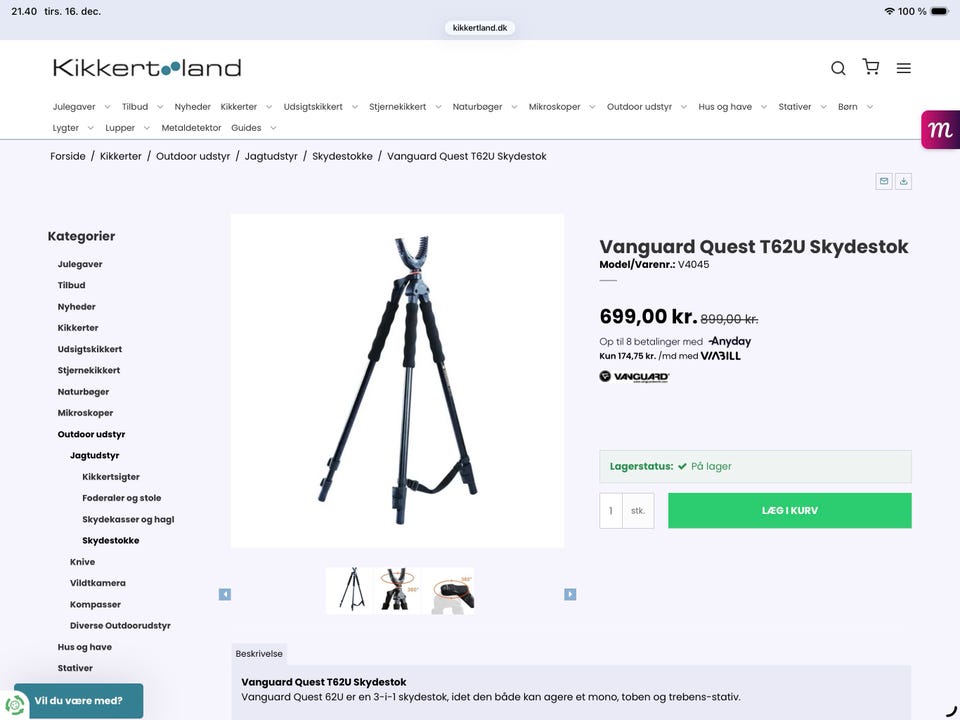Click the quantity input field

point(611,511)
